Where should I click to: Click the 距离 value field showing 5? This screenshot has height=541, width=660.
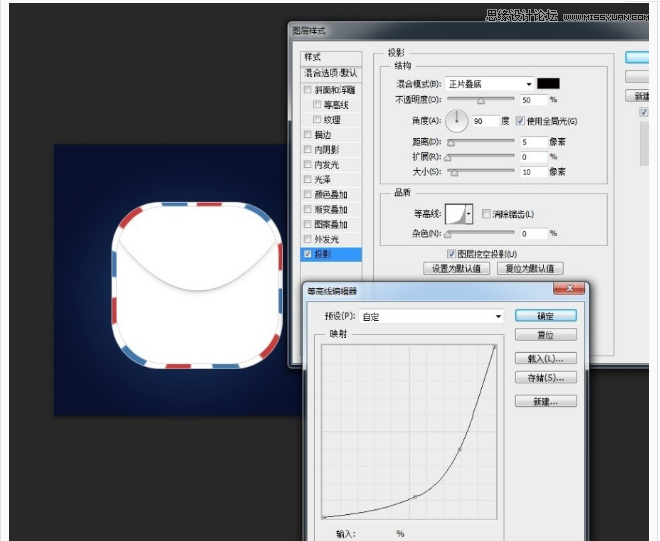point(534,142)
